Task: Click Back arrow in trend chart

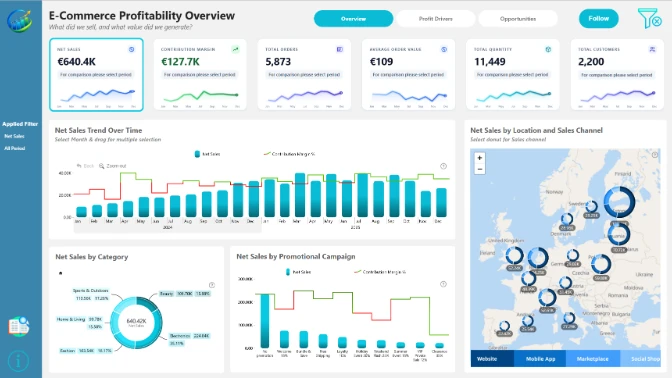Action: 85,166
